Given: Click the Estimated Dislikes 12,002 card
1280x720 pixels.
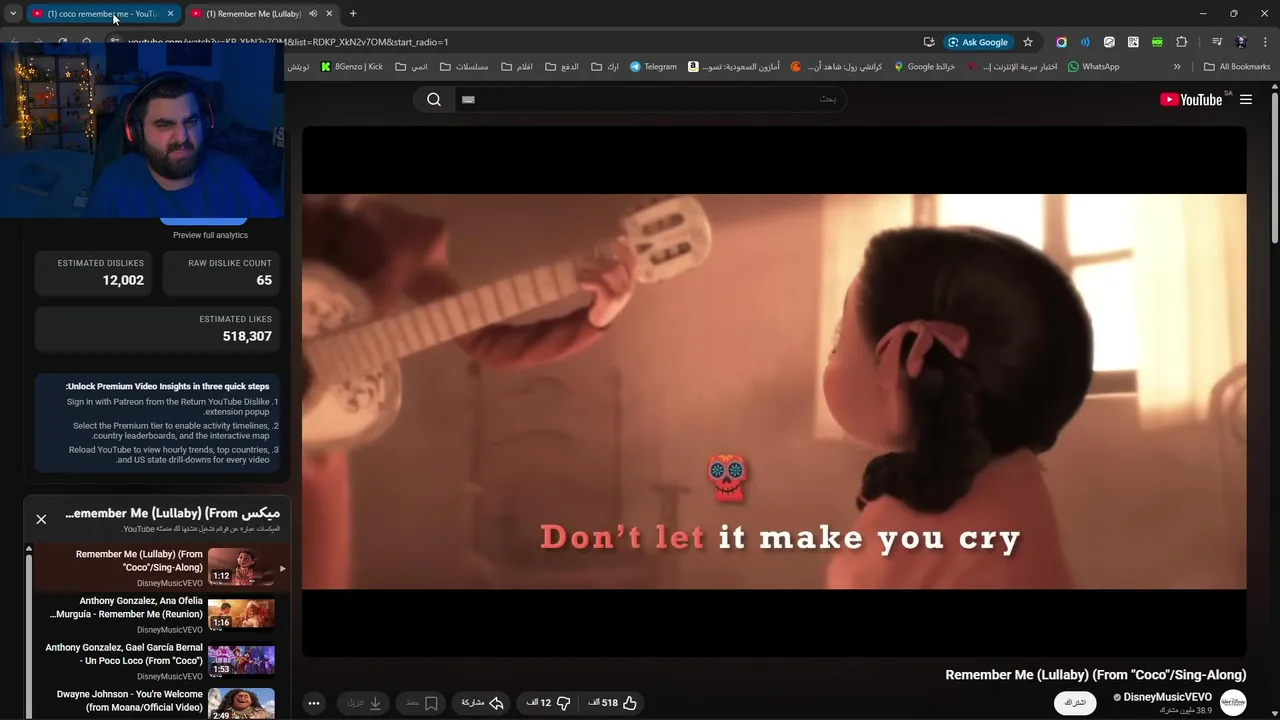Looking at the screenshot, I should click(x=94, y=273).
